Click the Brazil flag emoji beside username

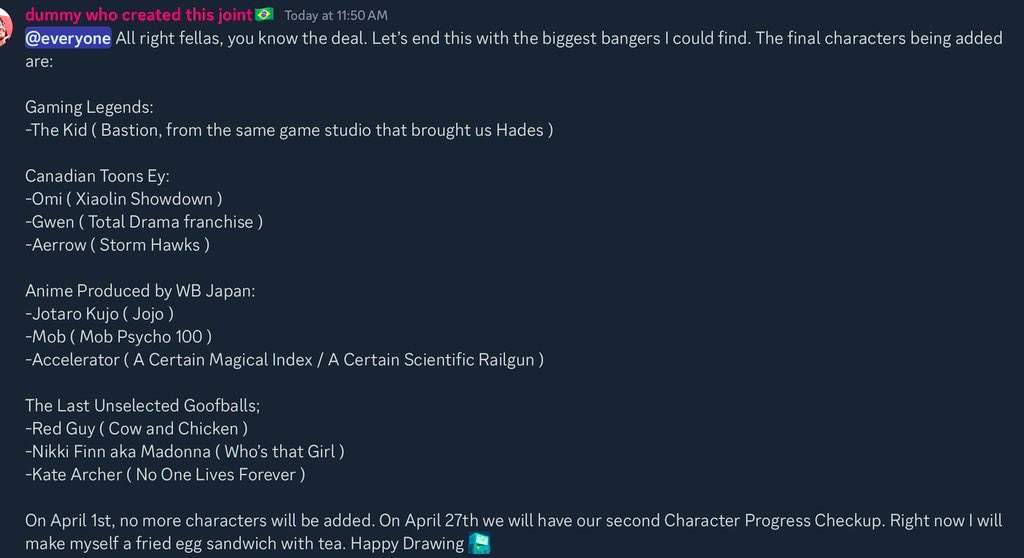(x=264, y=15)
